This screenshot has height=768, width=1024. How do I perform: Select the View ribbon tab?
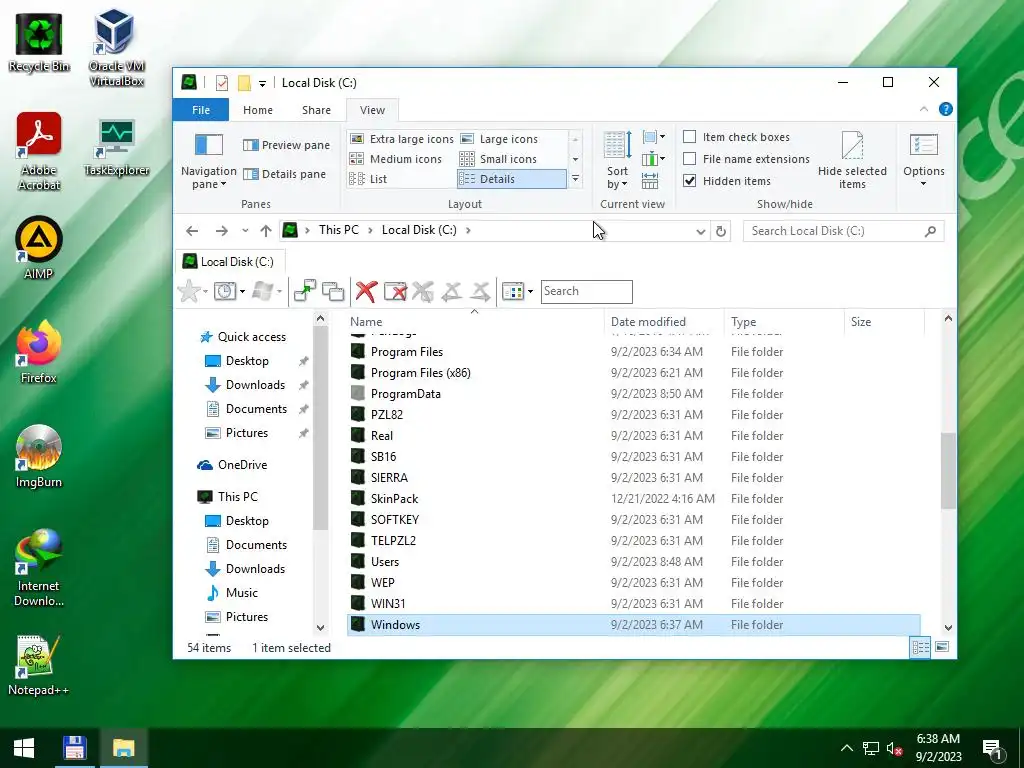[372, 110]
